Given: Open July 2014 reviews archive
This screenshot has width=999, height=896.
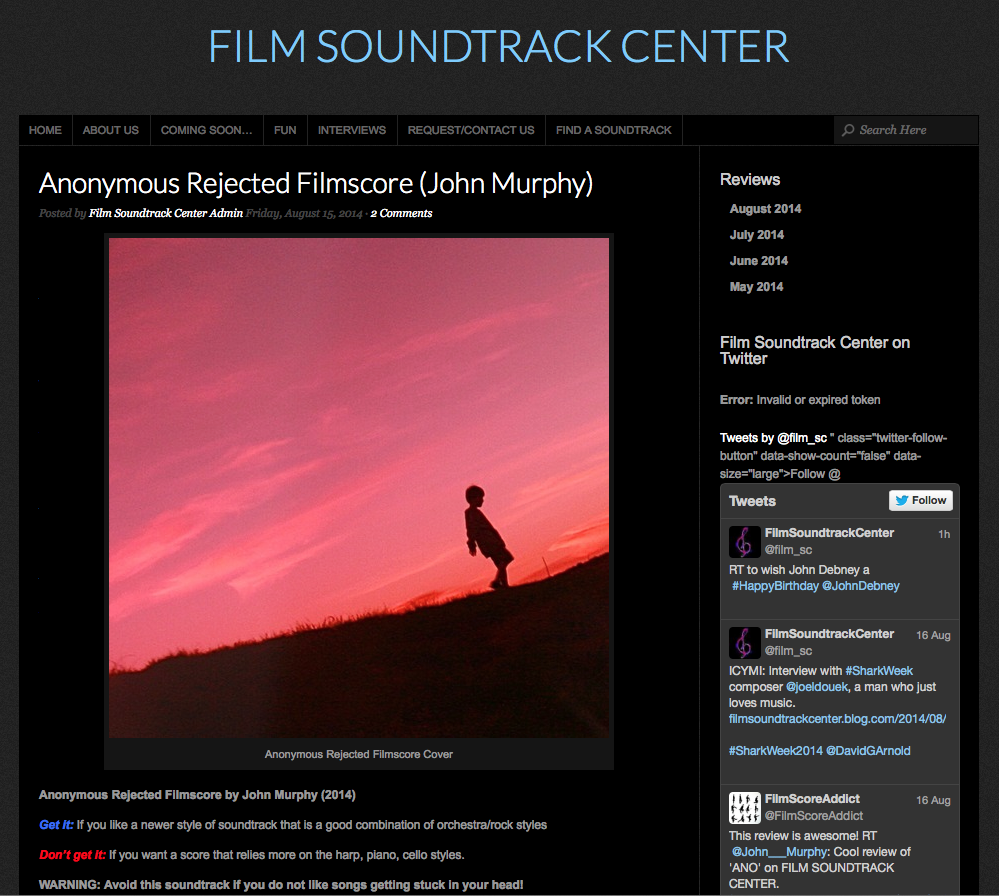Looking at the screenshot, I should point(757,235).
